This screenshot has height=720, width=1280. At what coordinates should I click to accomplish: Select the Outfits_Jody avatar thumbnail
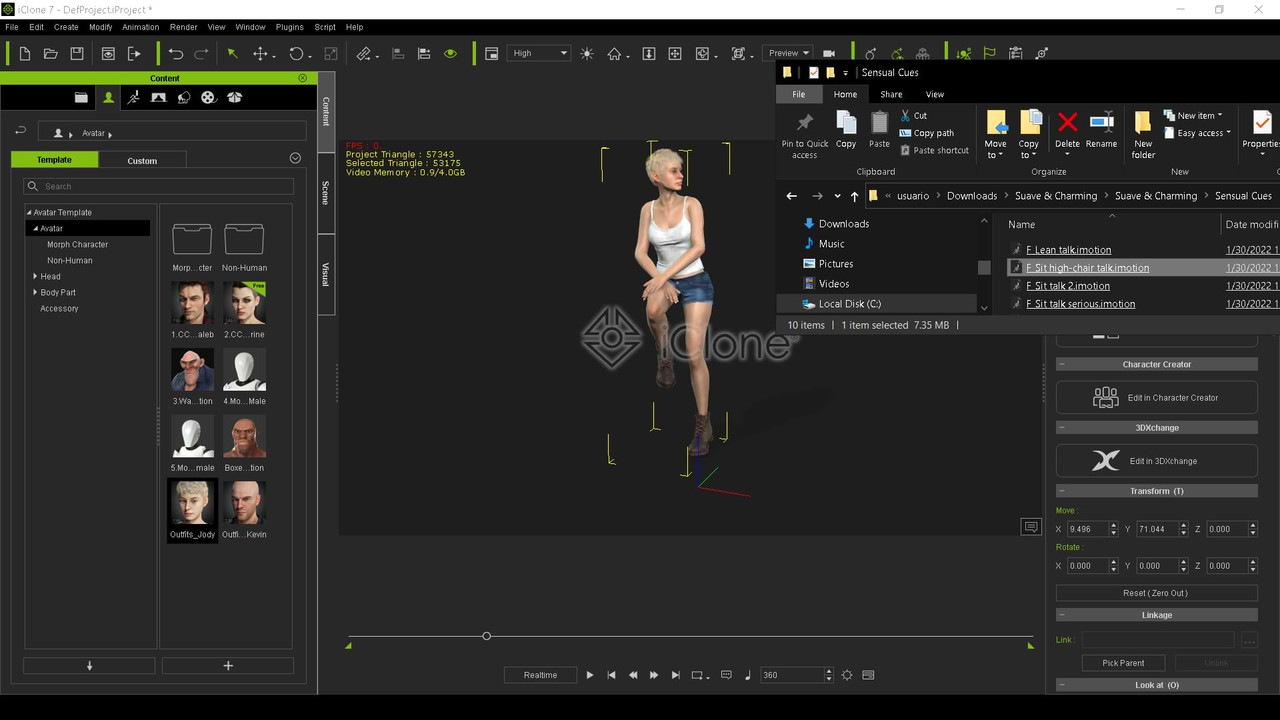192,510
